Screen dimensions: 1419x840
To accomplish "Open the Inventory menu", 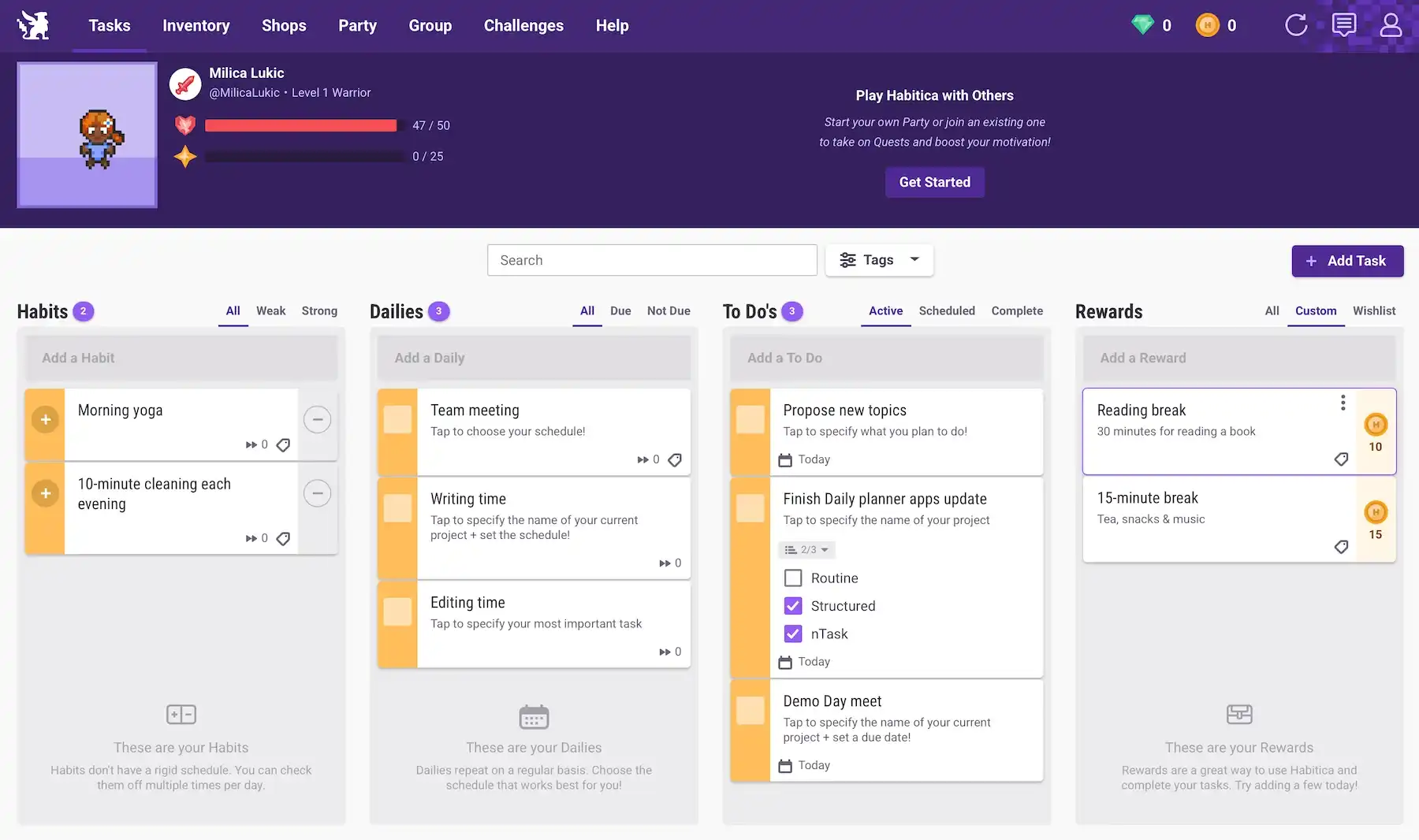I will pos(196,25).
